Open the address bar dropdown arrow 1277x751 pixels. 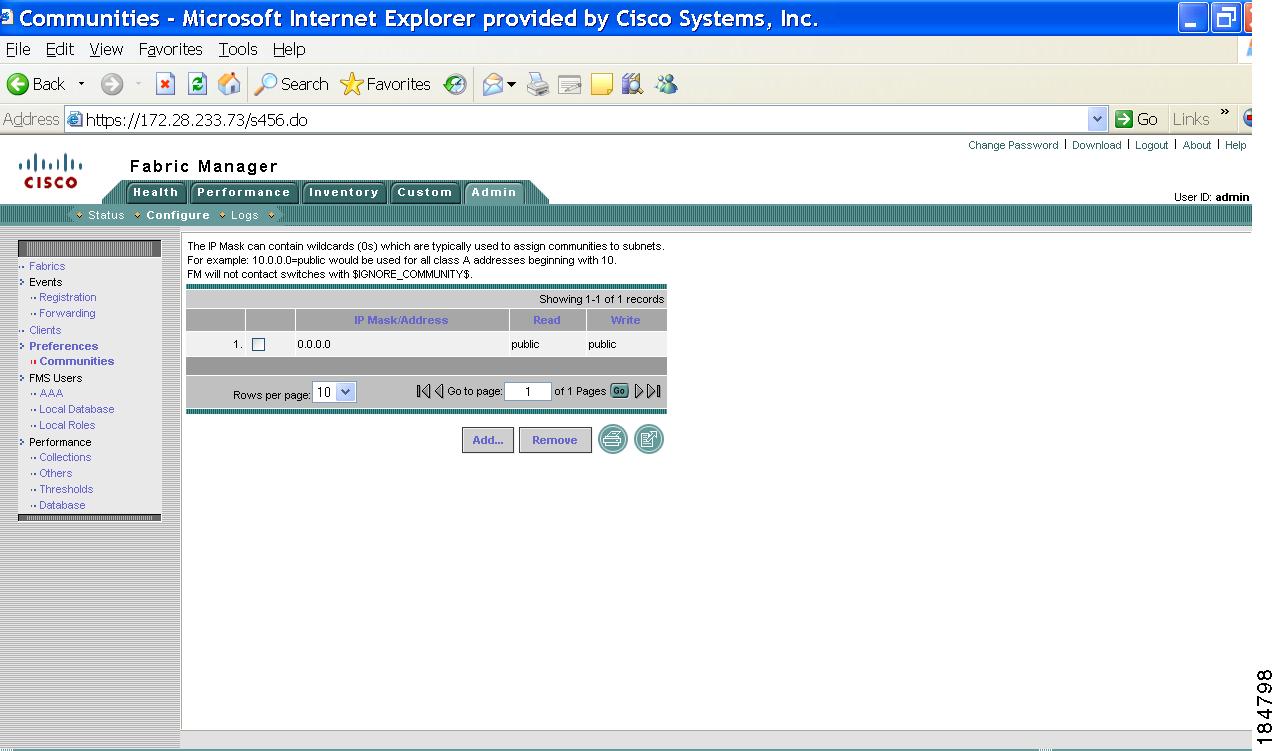pos(1097,119)
